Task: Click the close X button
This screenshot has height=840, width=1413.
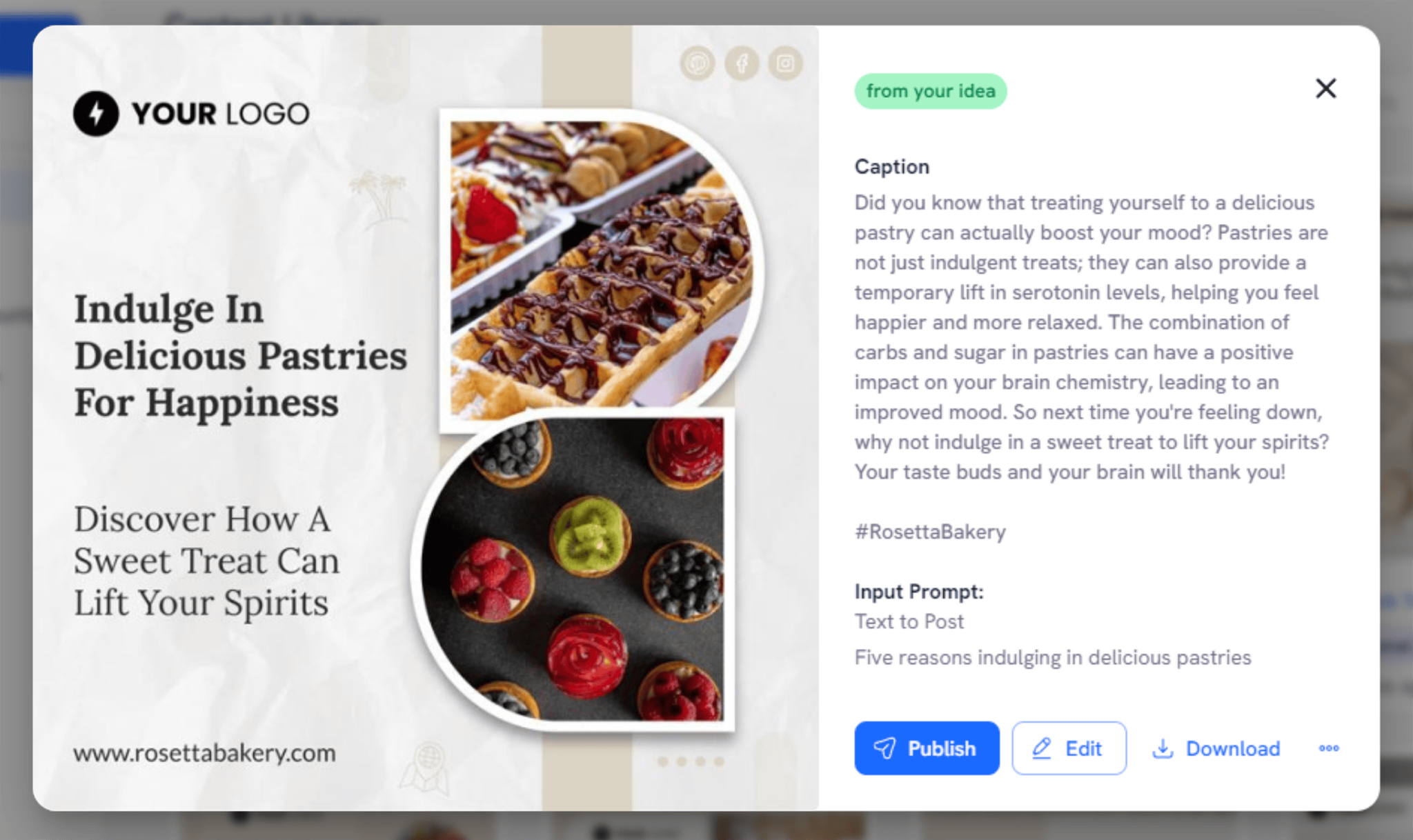Action: [x=1326, y=89]
